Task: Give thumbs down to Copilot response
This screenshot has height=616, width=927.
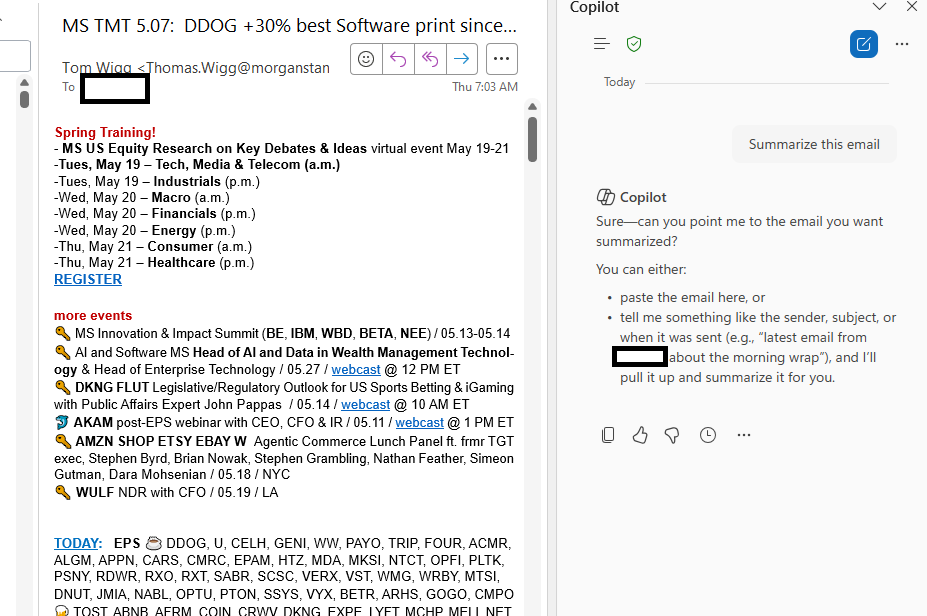Action: tap(672, 435)
